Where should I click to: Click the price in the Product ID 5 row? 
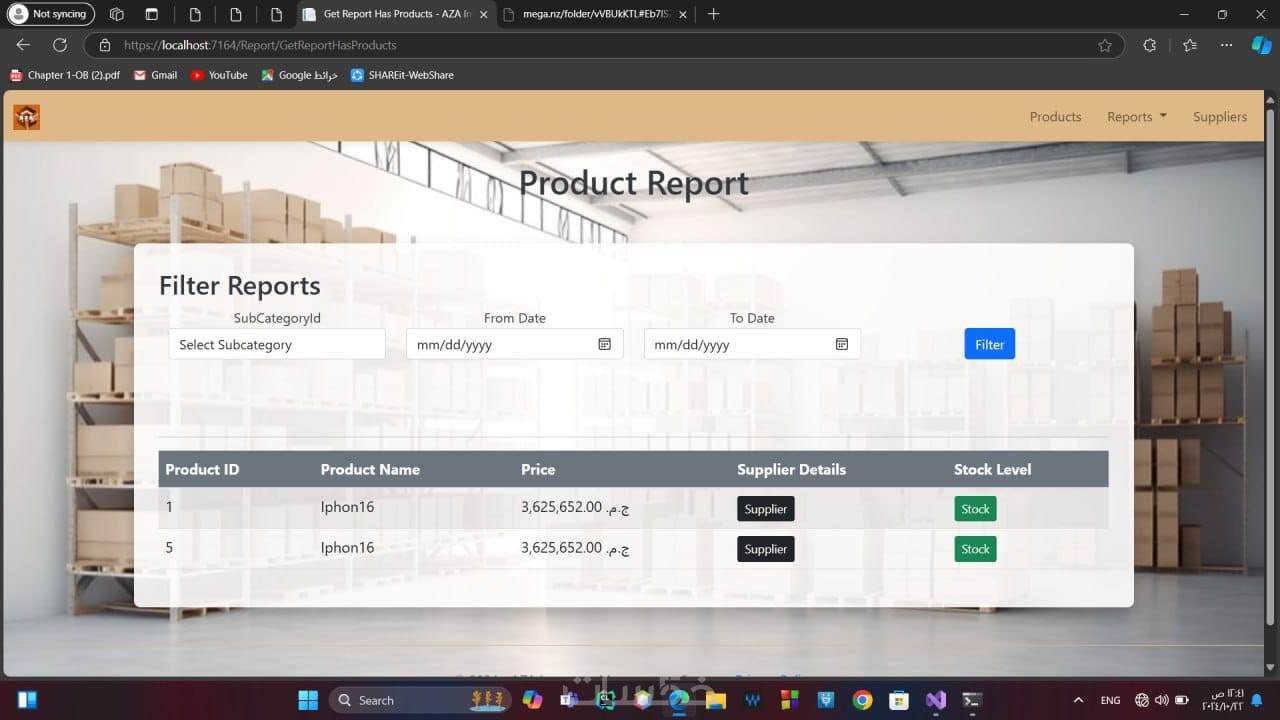point(575,547)
